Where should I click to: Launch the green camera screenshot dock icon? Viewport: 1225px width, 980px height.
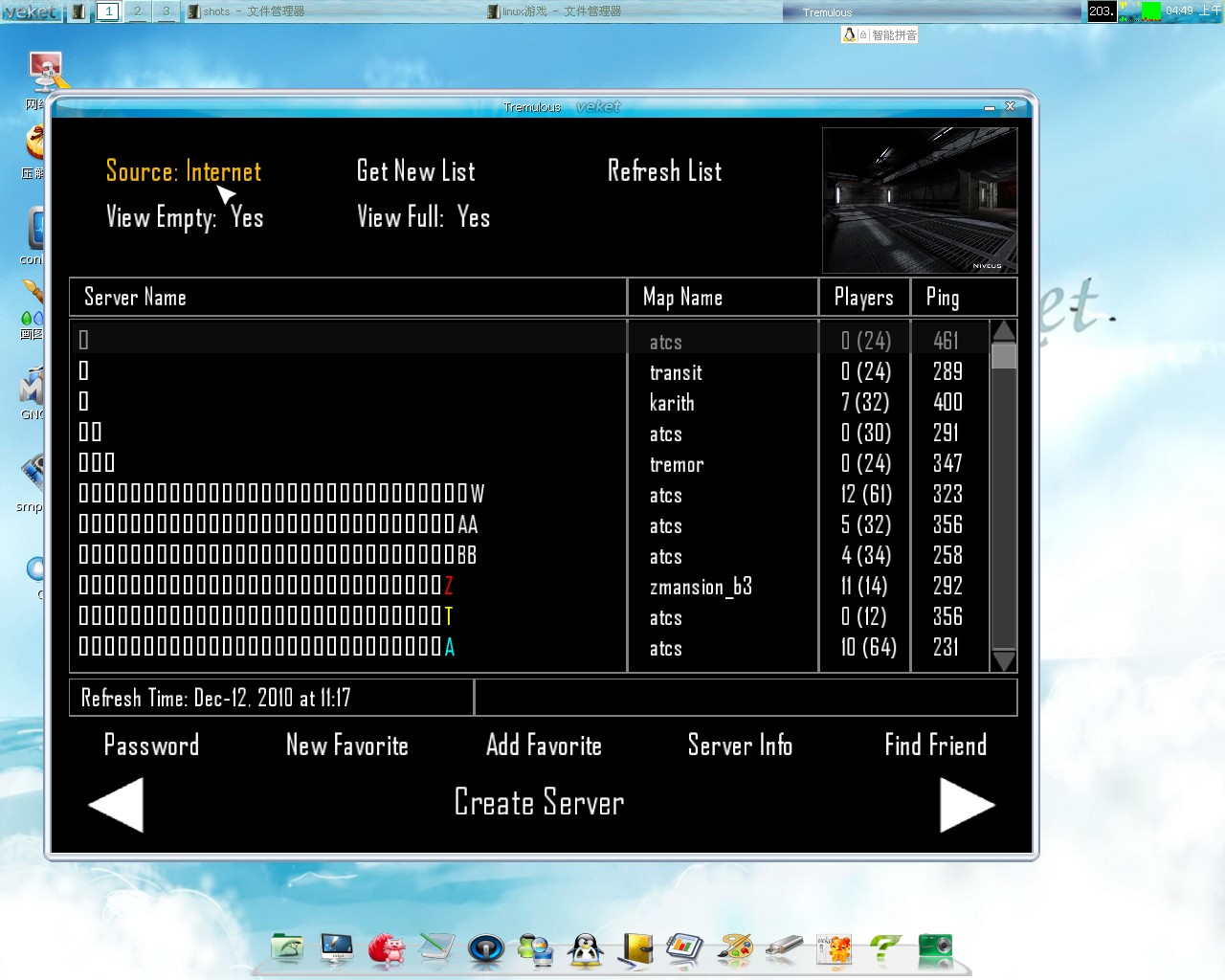tap(935, 948)
